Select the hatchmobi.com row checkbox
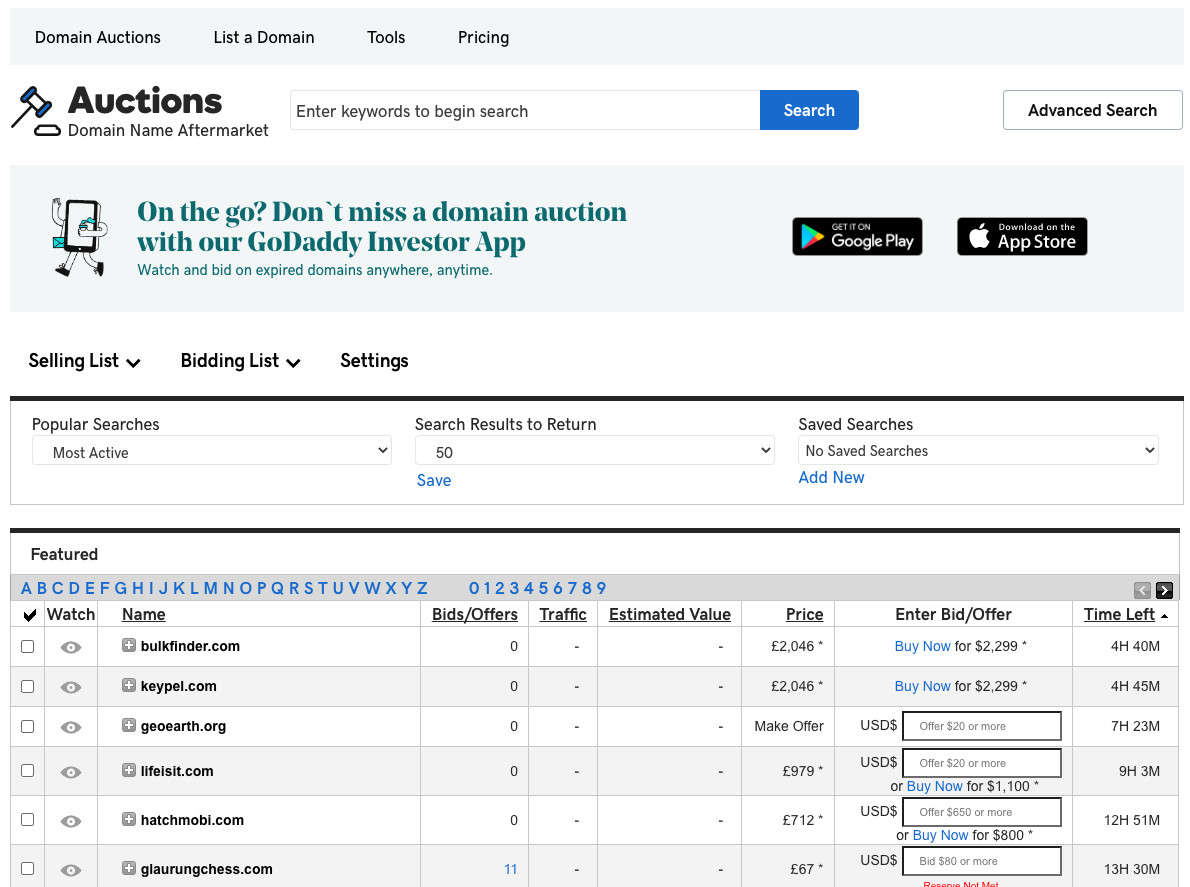This screenshot has height=887, width=1190. tap(27, 820)
